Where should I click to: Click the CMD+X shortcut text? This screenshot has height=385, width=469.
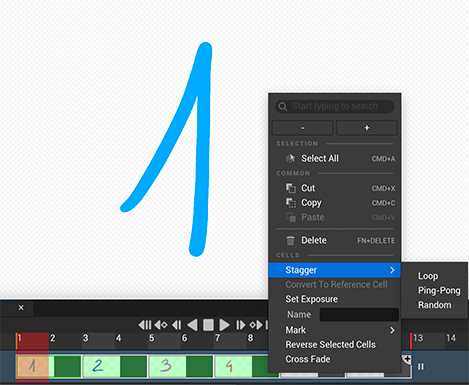pyautogui.click(x=383, y=189)
